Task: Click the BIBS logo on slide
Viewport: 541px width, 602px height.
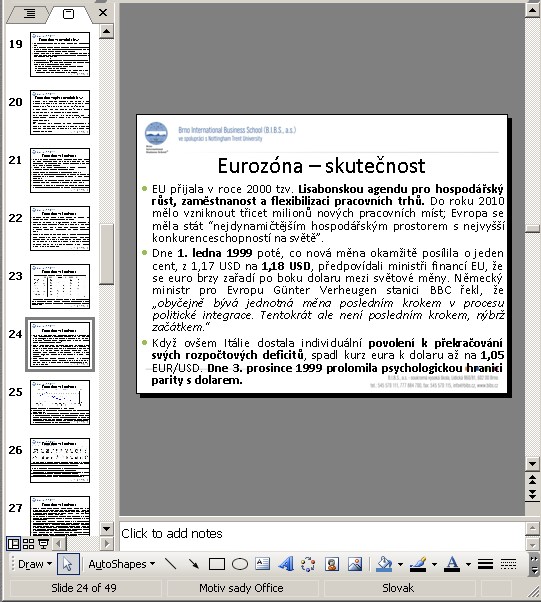Action: (156, 137)
